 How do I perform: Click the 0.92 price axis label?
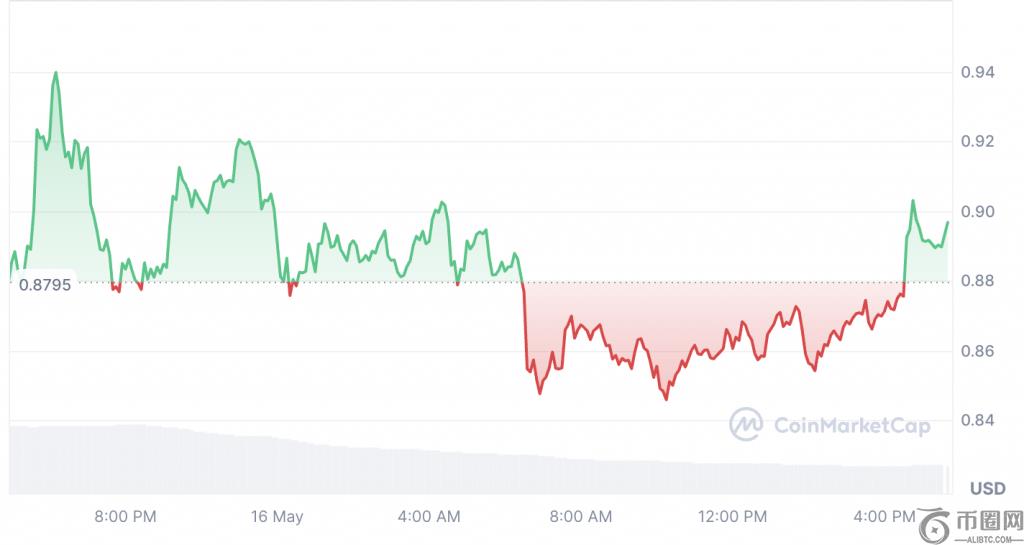(975, 141)
